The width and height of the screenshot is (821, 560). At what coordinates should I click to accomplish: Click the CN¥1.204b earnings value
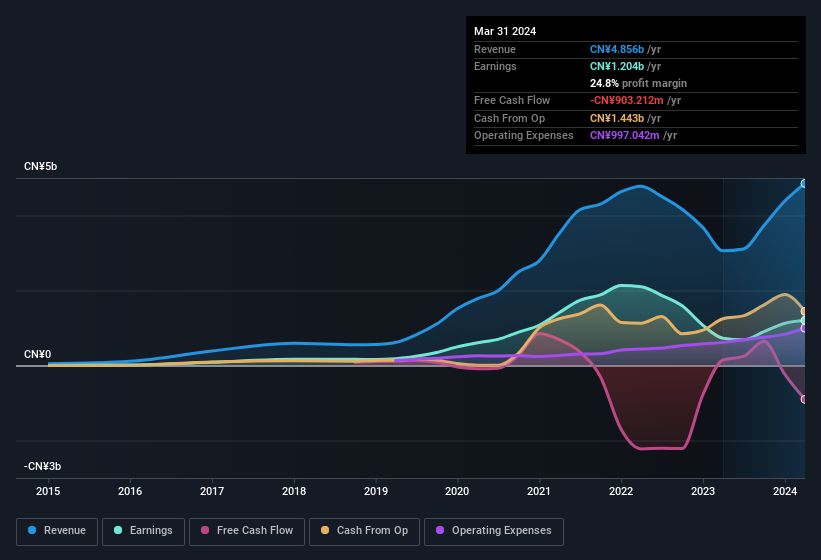coord(617,66)
